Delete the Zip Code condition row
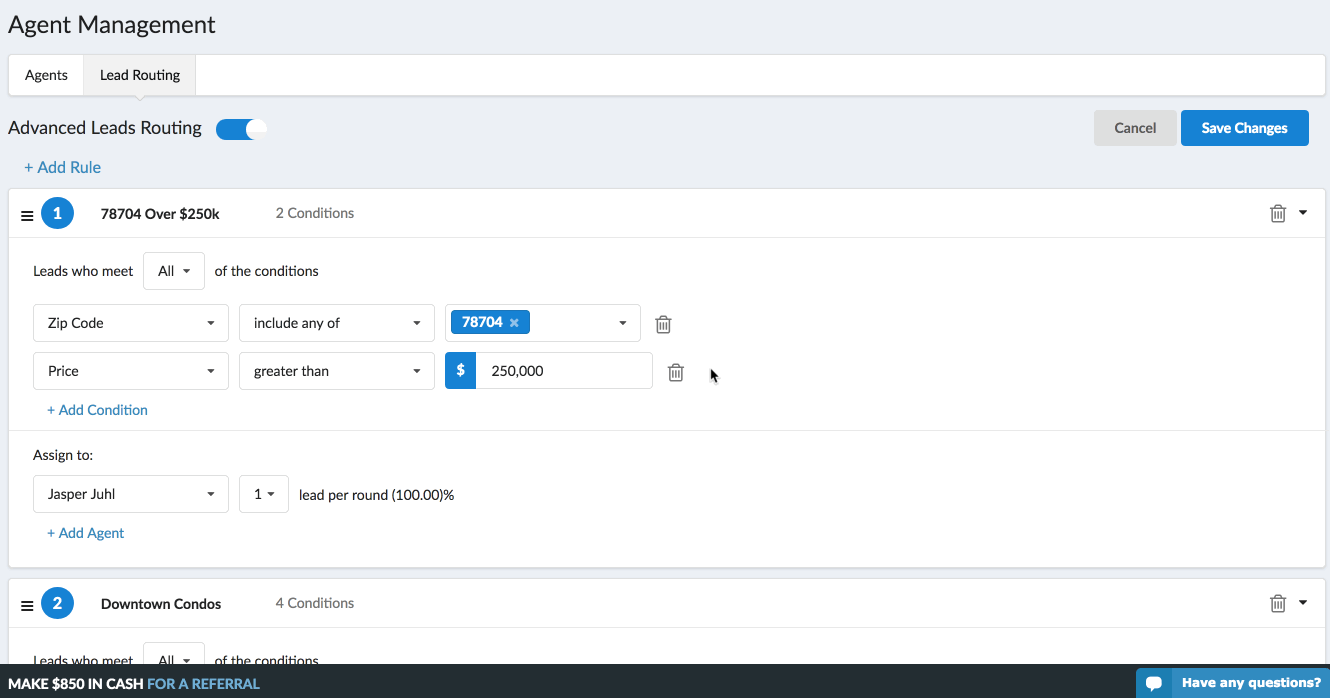The width and height of the screenshot is (1330, 698). (663, 324)
